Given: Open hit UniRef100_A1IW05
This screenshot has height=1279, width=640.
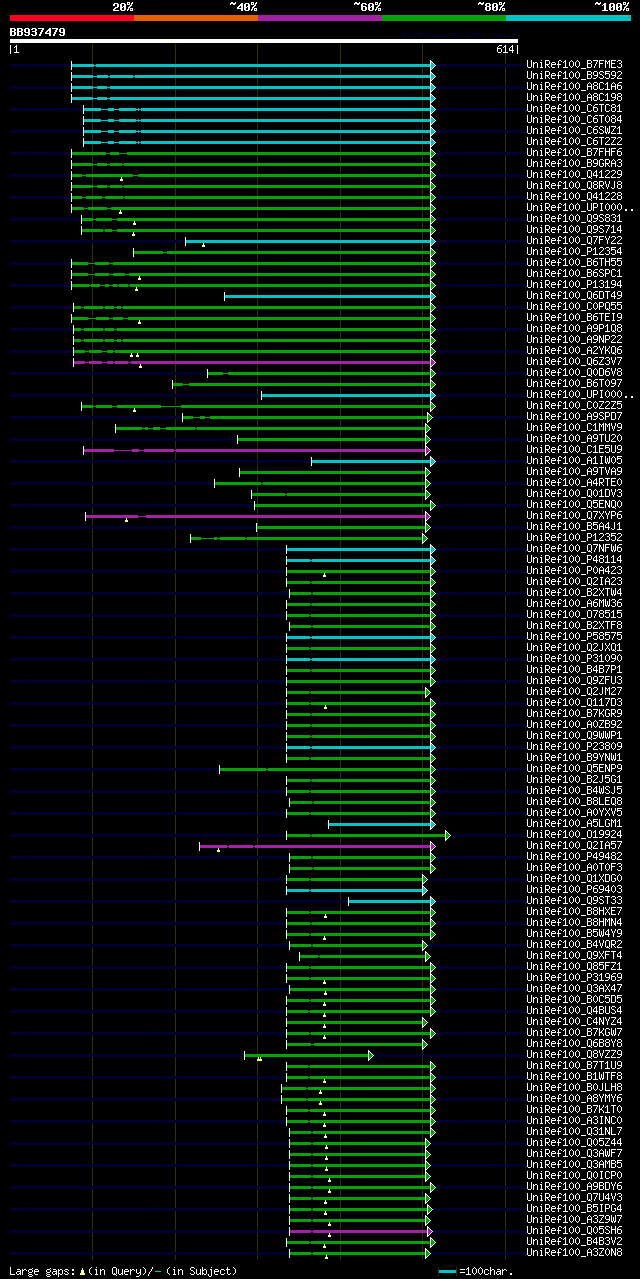Looking at the screenshot, I should [x=574, y=461].
